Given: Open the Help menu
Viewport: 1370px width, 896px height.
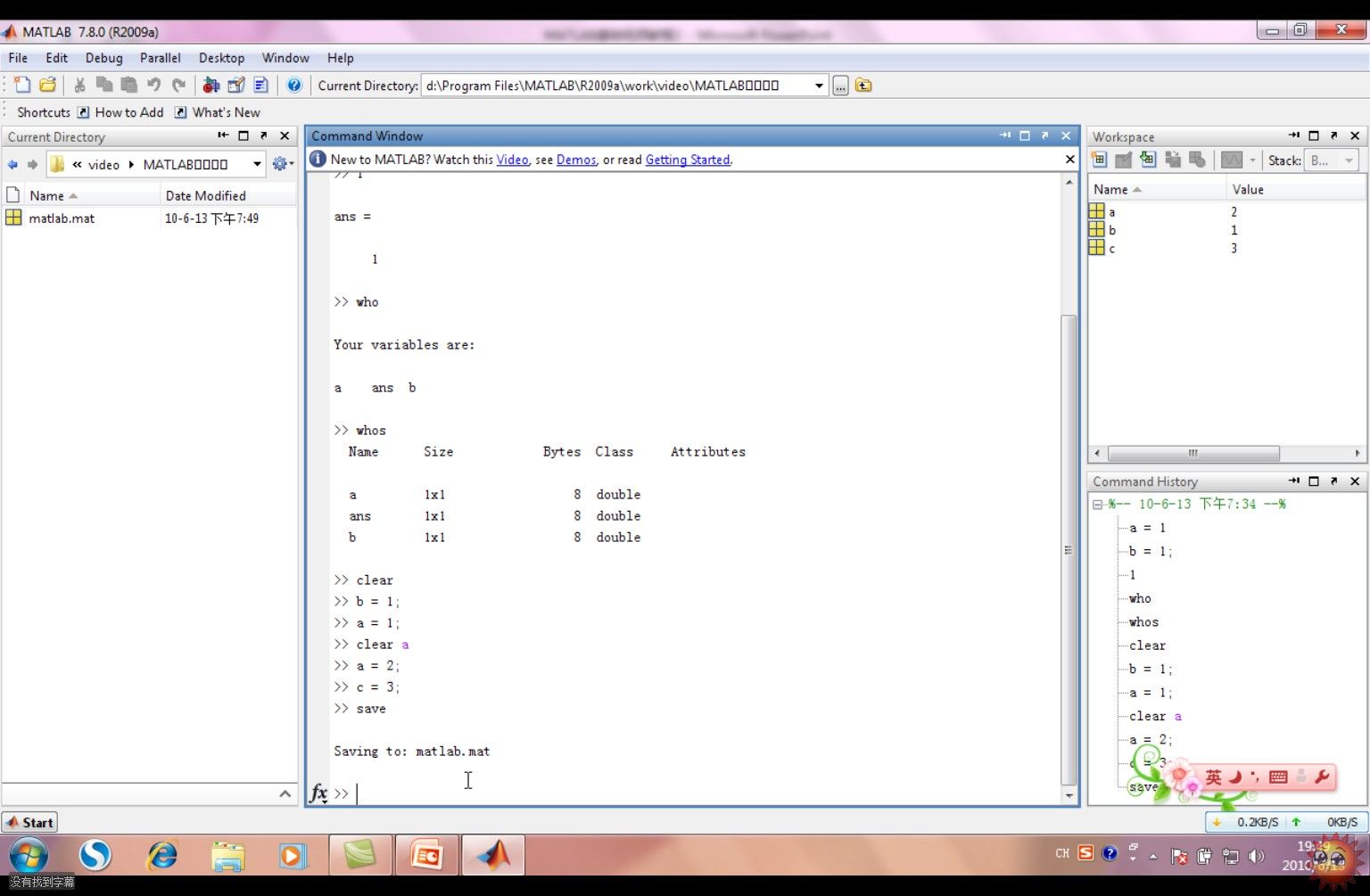Looking at the screenshot, I should (340, 58).
